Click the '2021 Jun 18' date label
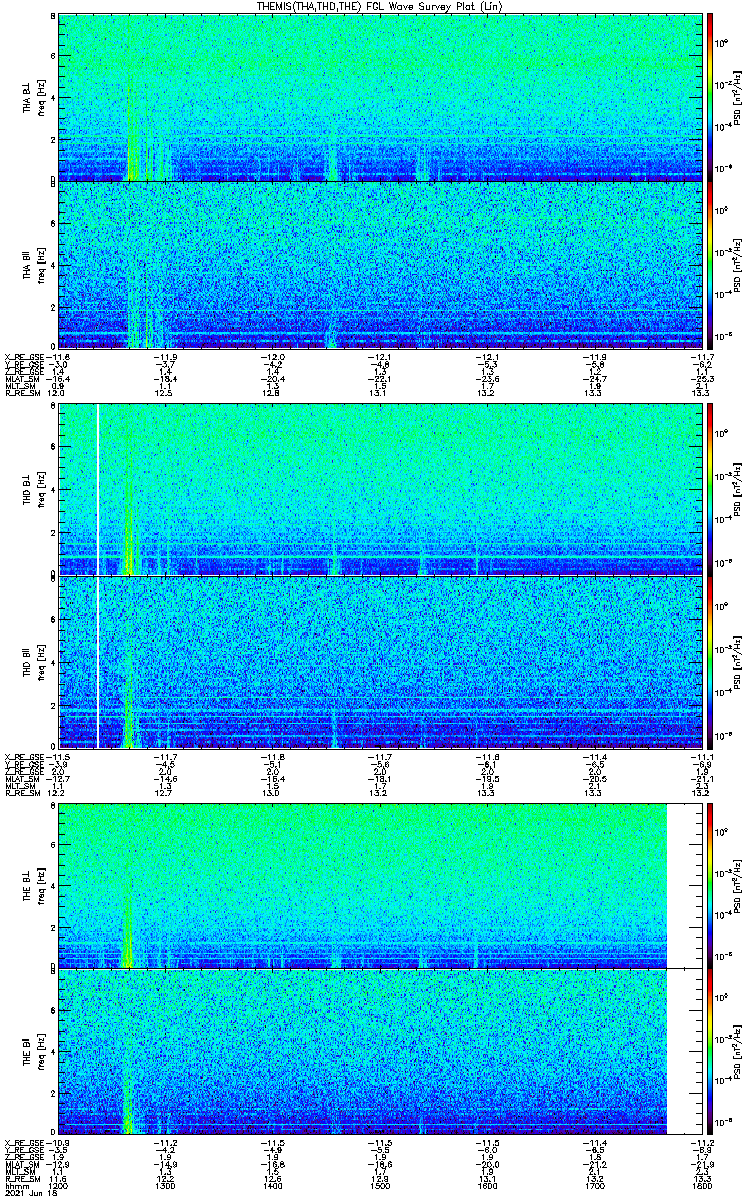 point(29,1194)
